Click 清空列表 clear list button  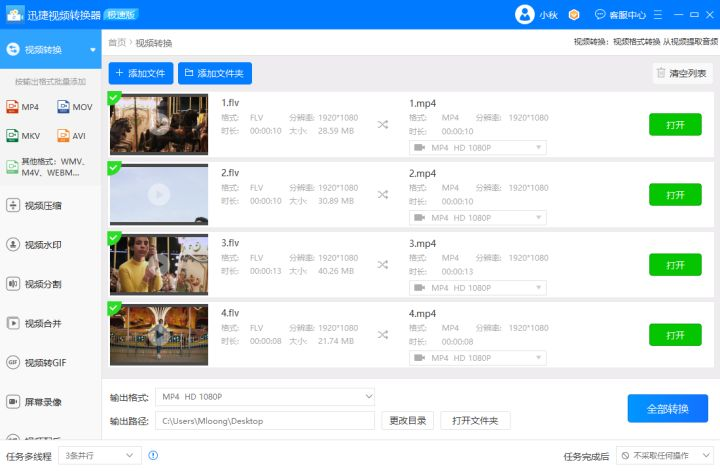coord(682,73)
